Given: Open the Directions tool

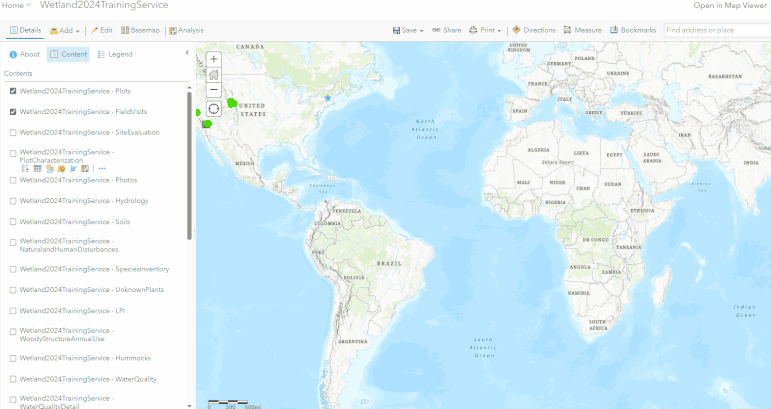Looking at the screenshot, I should point(534,30).
